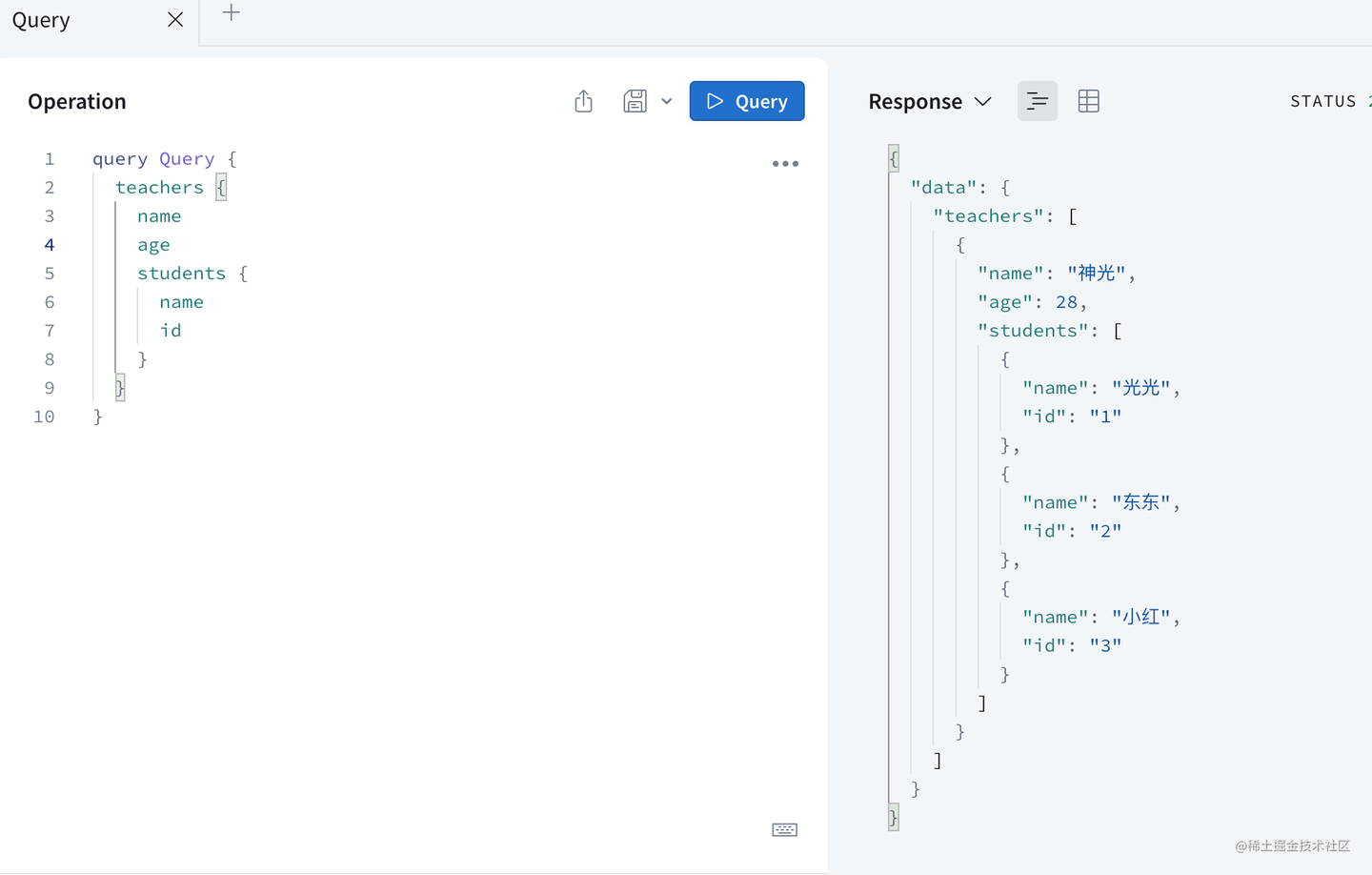Expand the save button chevron next to Query
Image resolution: width=1372 pixels, height=875 pixels.
tap(666, 100)
